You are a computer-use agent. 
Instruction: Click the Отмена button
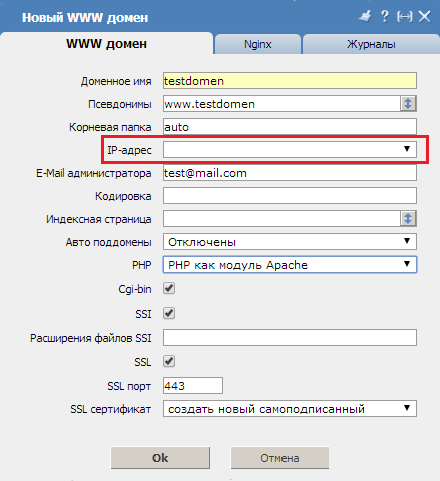(280, 458)
